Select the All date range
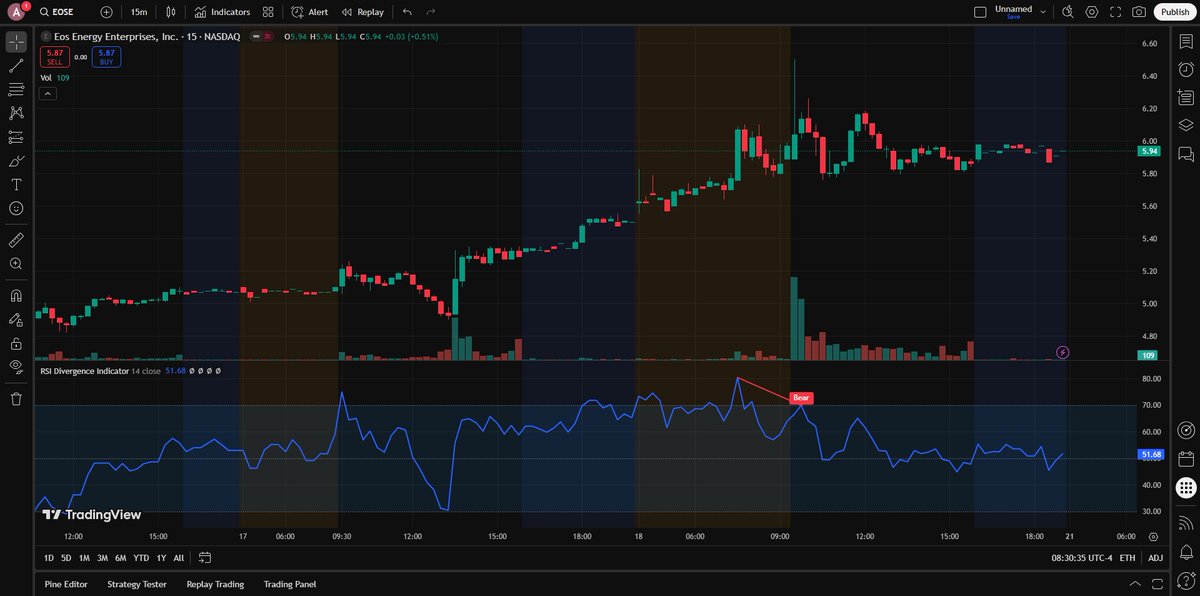Screen dimensions: 1200x596 (178, 557)
